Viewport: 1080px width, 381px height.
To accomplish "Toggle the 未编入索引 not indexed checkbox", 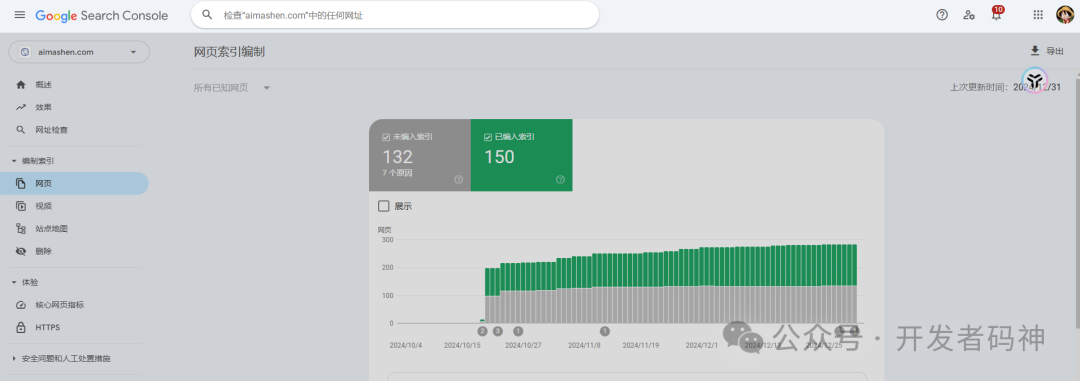I will click(386, 137).
